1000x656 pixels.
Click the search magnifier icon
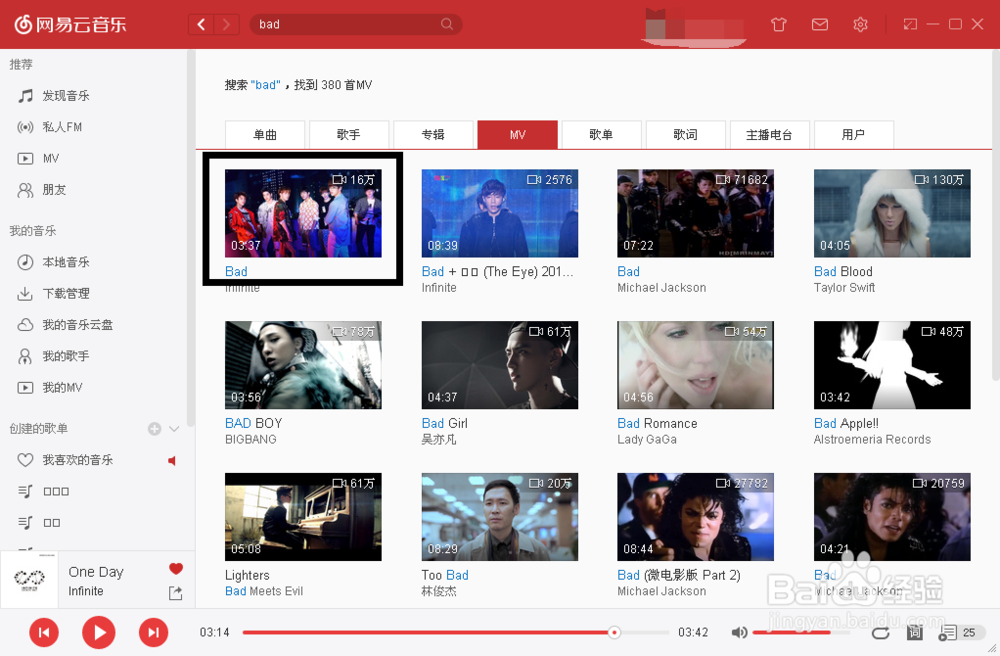click(x=446, y=24)
